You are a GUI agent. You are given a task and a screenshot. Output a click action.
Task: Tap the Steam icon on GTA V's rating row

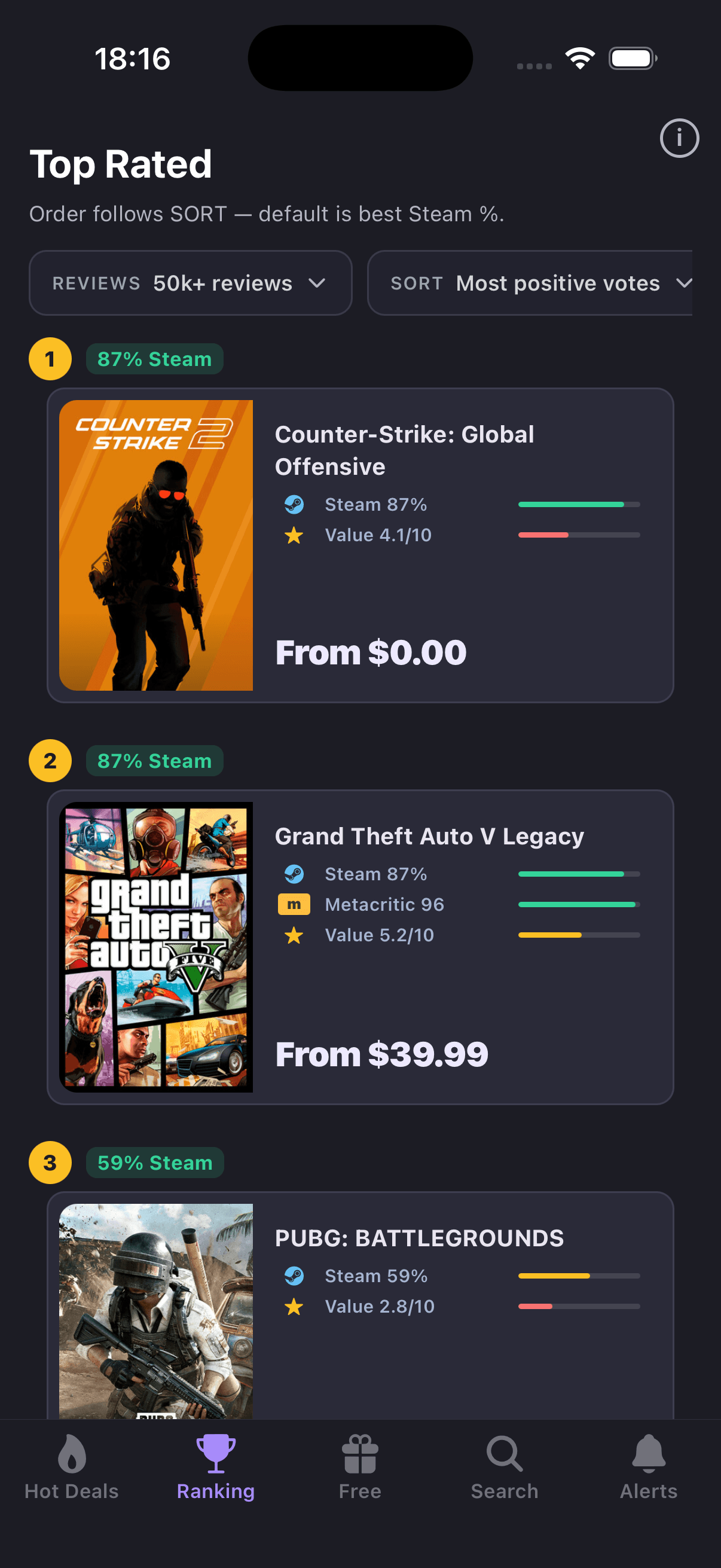[296, 874]
